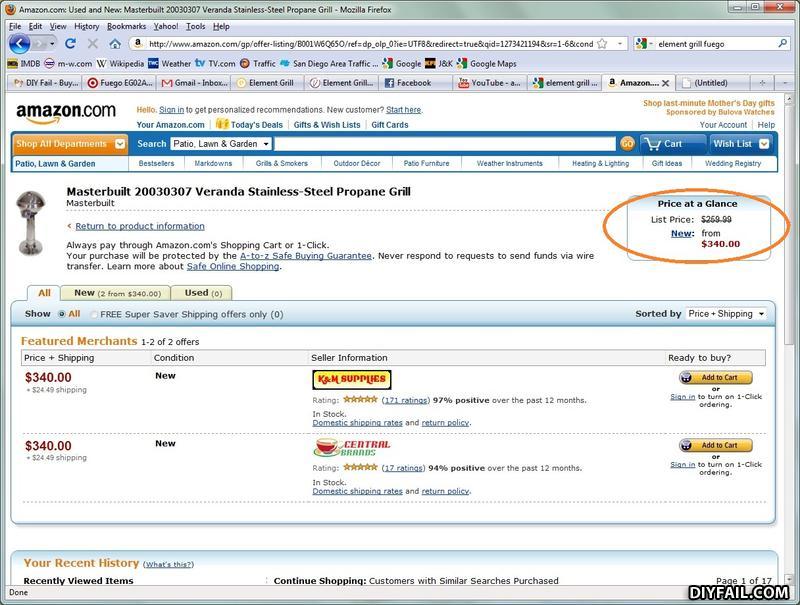Switch to the Gmail - Inbox tab
The image size is (800, 605).
tap(194, 83)
